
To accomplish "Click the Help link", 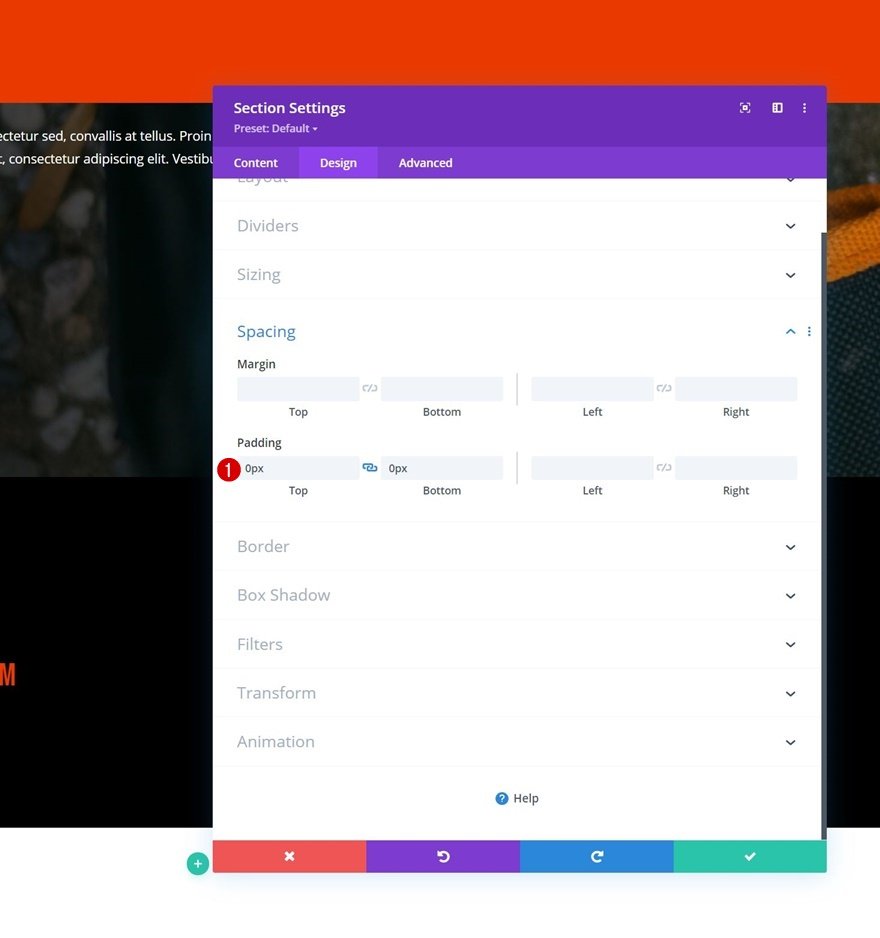I will coord(517,798).
